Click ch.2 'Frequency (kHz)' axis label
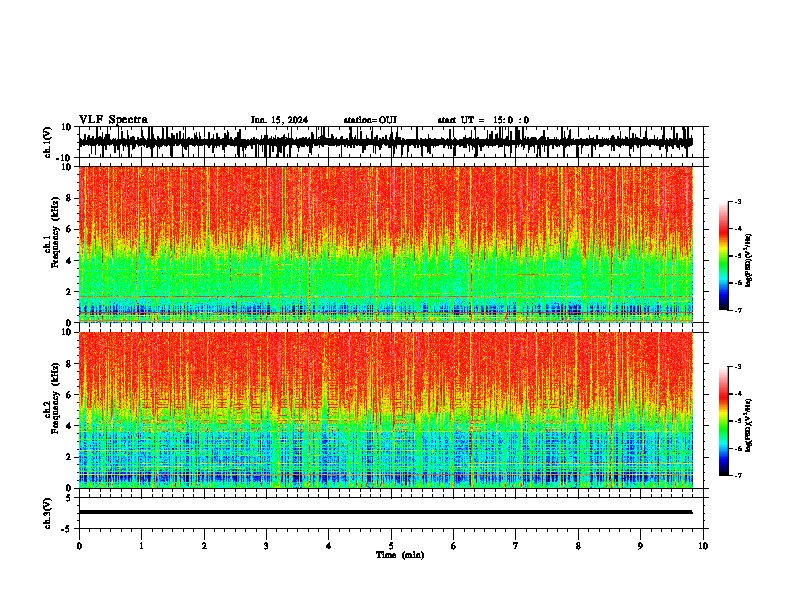The height and width of the screenshot is (612, 792). tap(55, 398)
